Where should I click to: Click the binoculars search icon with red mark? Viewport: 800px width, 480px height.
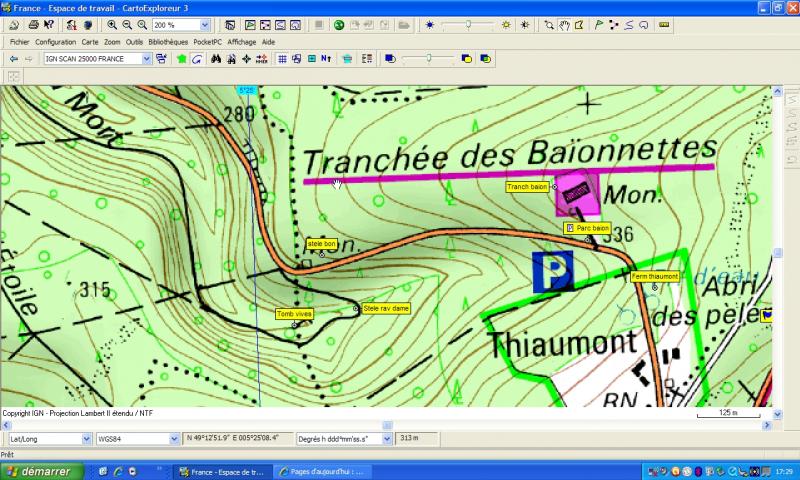pos(231,59)
